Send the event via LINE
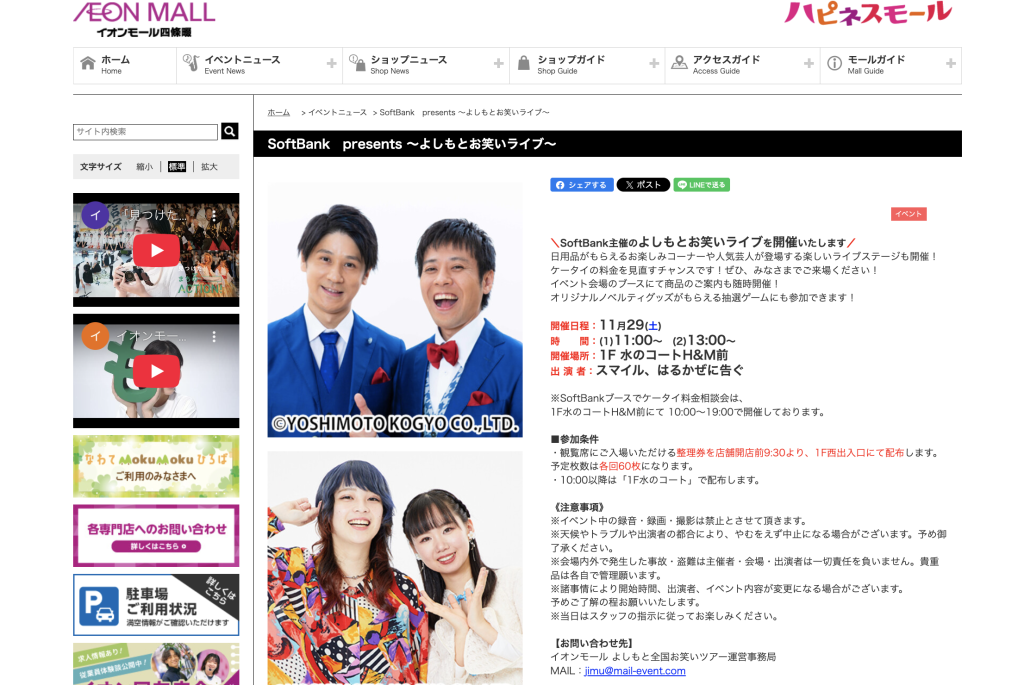1024x685 pixels. [x=701, y=185]
